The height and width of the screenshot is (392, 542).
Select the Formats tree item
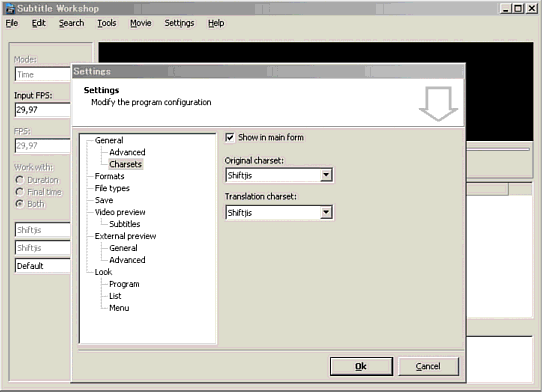point(110,176)
